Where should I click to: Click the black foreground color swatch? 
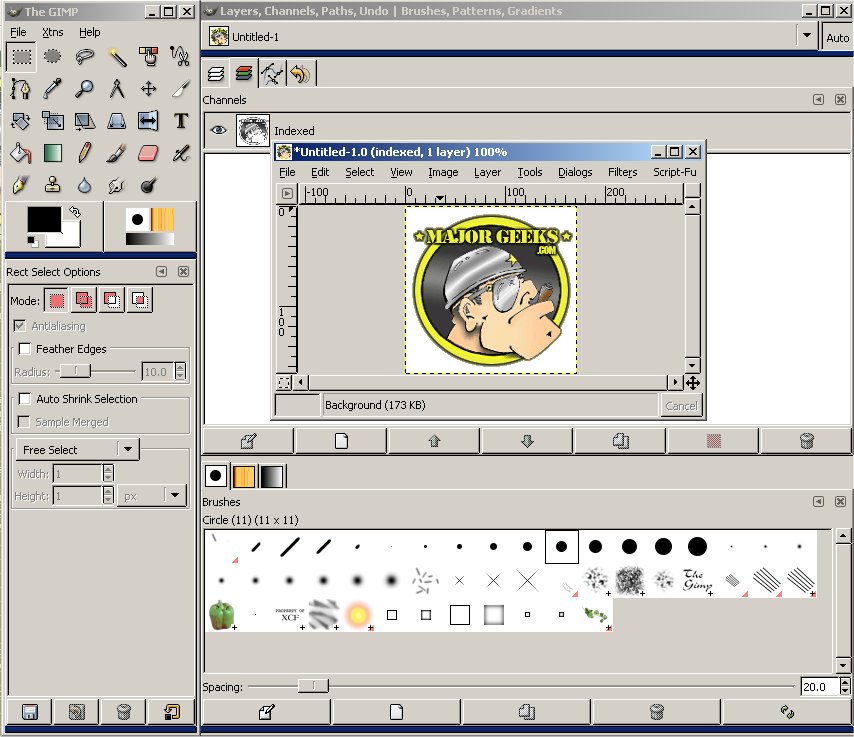[43, 219]
